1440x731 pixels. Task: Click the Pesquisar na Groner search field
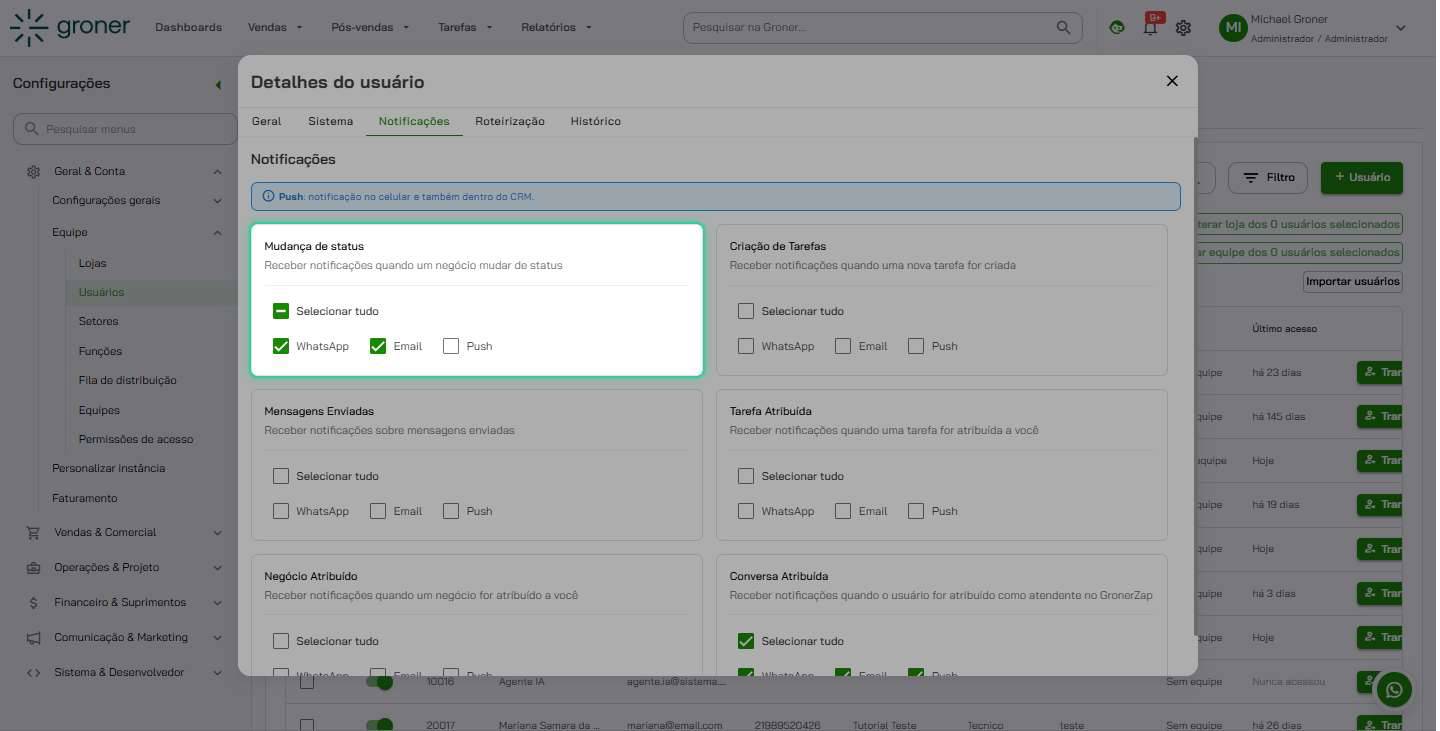[882, 27]
